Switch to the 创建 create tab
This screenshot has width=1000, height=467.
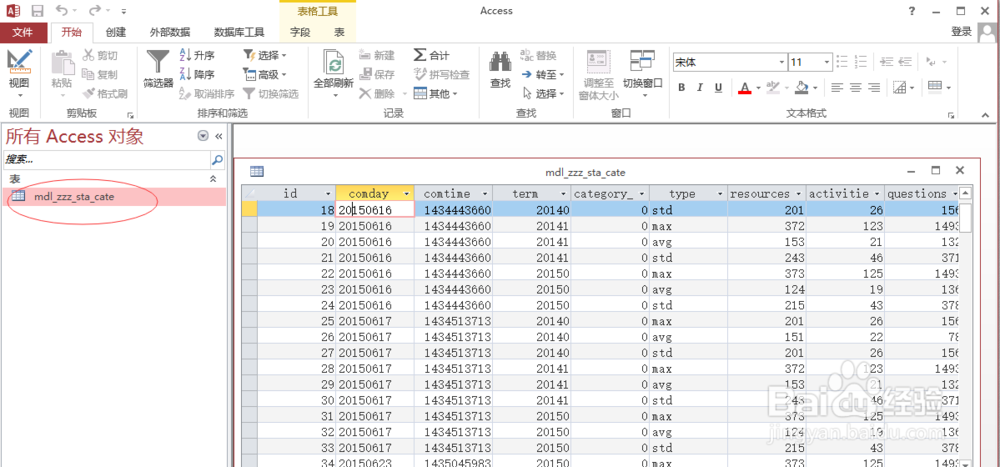coord(115,33)
